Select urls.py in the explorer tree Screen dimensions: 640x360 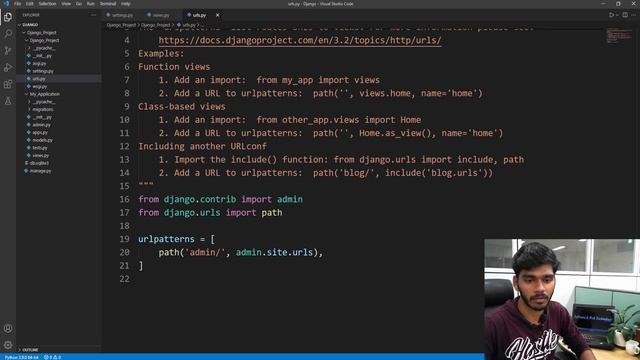pyautogui.click(x=39, y=79)
